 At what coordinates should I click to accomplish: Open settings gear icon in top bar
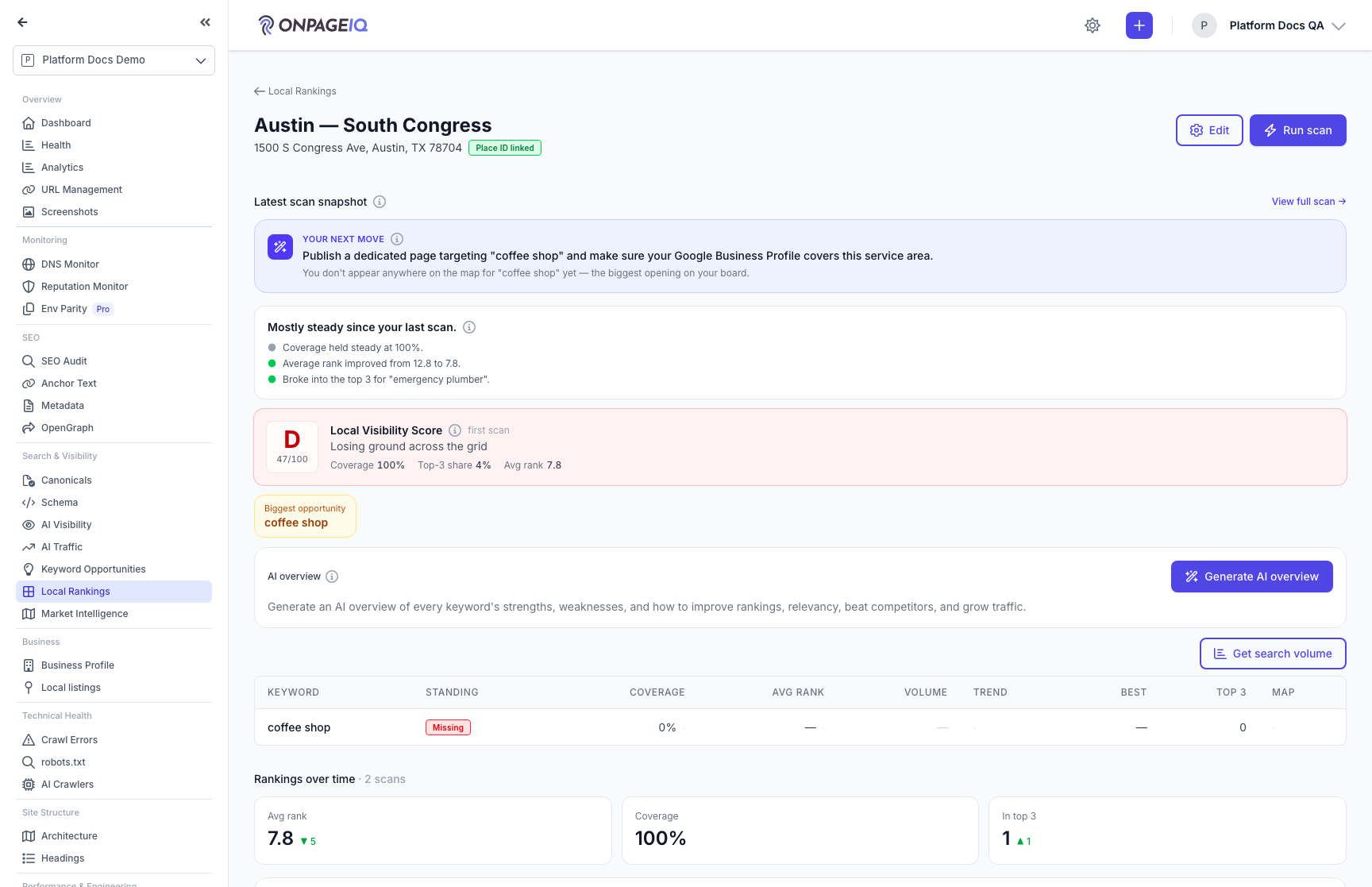coord(1093,25)
